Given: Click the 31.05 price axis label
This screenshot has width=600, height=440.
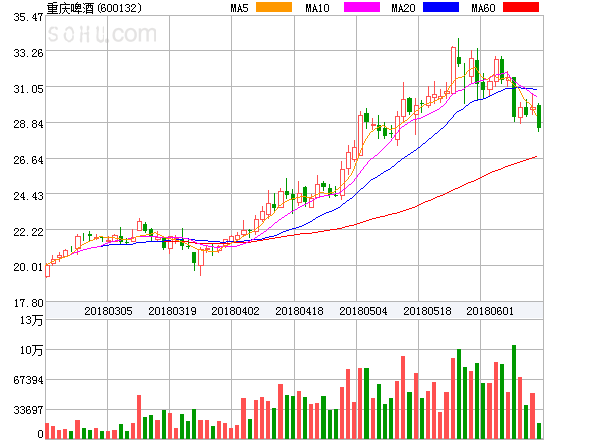Looking at the screenshot, I should point(28,89).
